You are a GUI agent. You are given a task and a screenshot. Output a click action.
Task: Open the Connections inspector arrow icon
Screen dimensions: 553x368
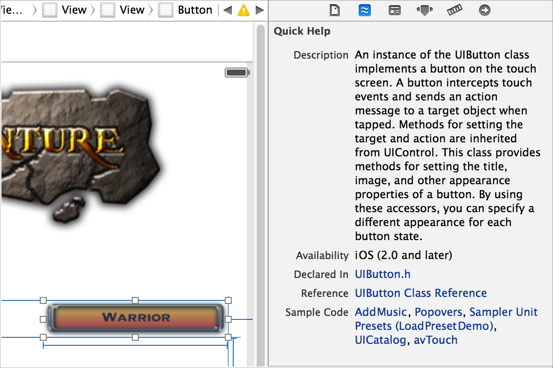[x=485, y=10]
